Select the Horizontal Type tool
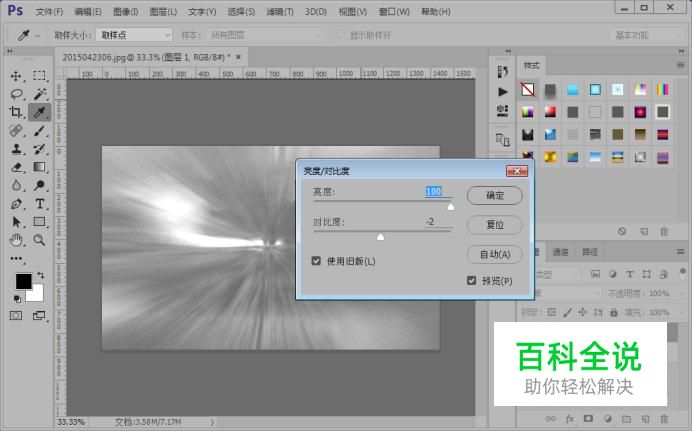The width and height of the screenshot is (692, 431). [x=40, y=204]
